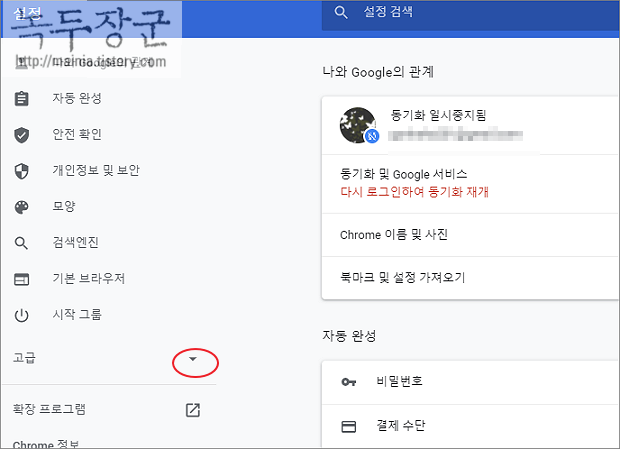Open the 비밀번호 settings row
The width and height of the screenshot is (620, 449).
click(470, 383)
